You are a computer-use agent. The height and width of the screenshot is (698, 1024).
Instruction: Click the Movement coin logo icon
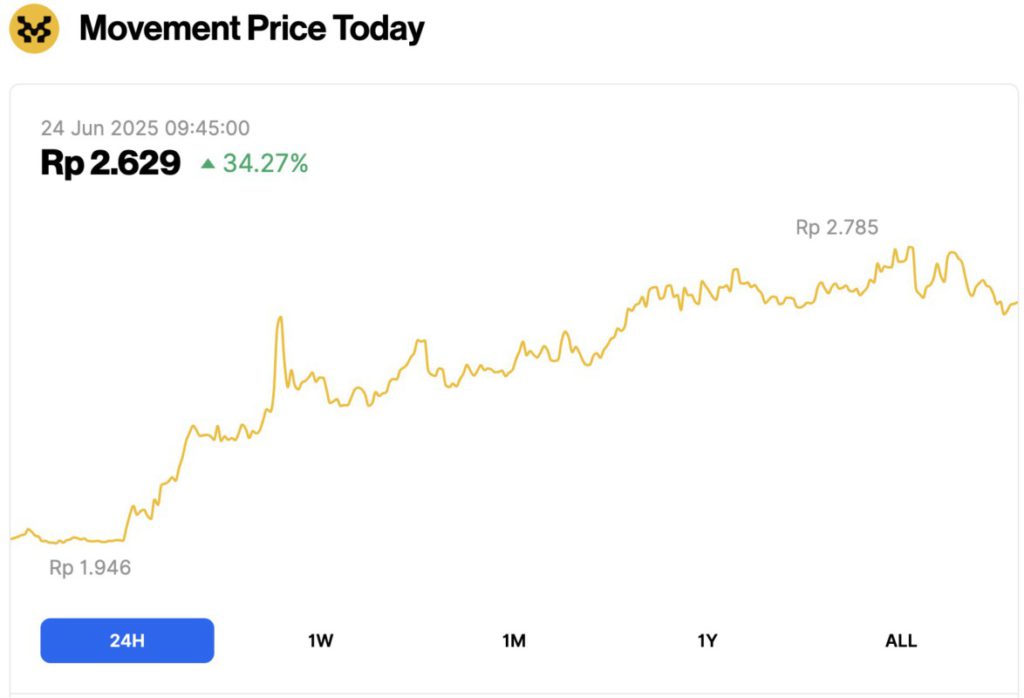[x=34, y=29]
